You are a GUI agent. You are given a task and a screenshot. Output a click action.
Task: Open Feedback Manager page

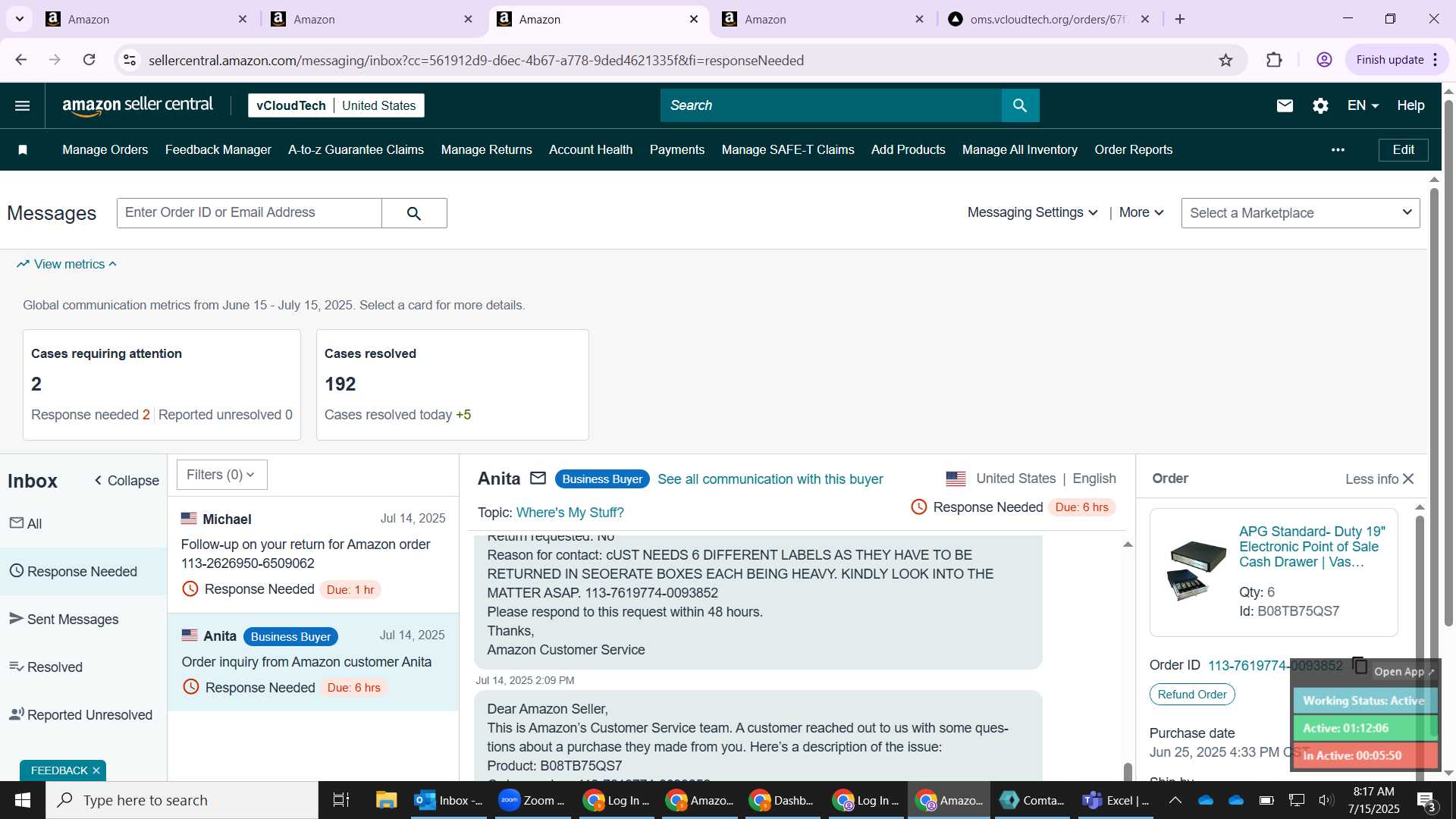click(218, 150)
